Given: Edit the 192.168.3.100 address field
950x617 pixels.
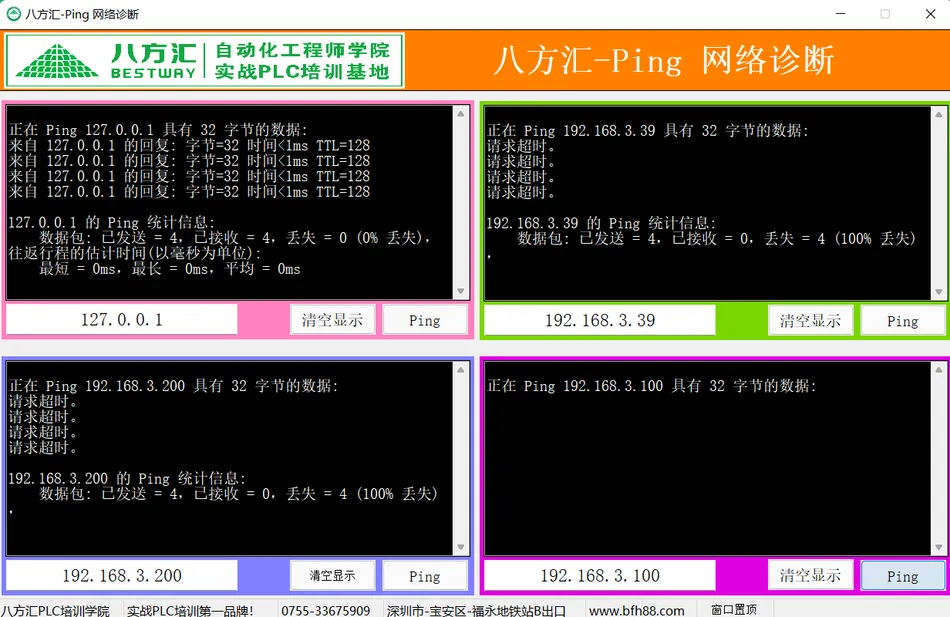Looking at the screenshot, I should click(x=600, y=575).
